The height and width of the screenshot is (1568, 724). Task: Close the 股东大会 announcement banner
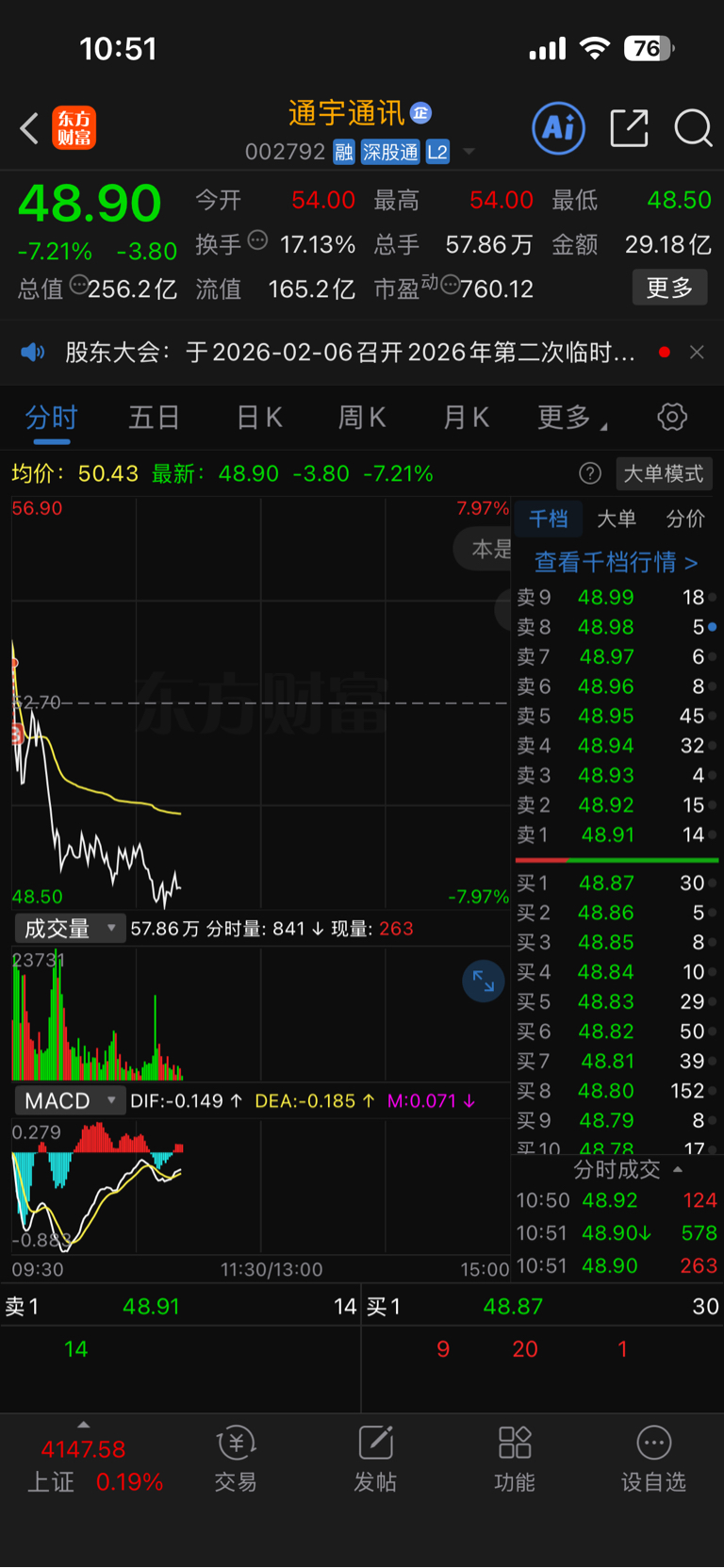point(697,352)
